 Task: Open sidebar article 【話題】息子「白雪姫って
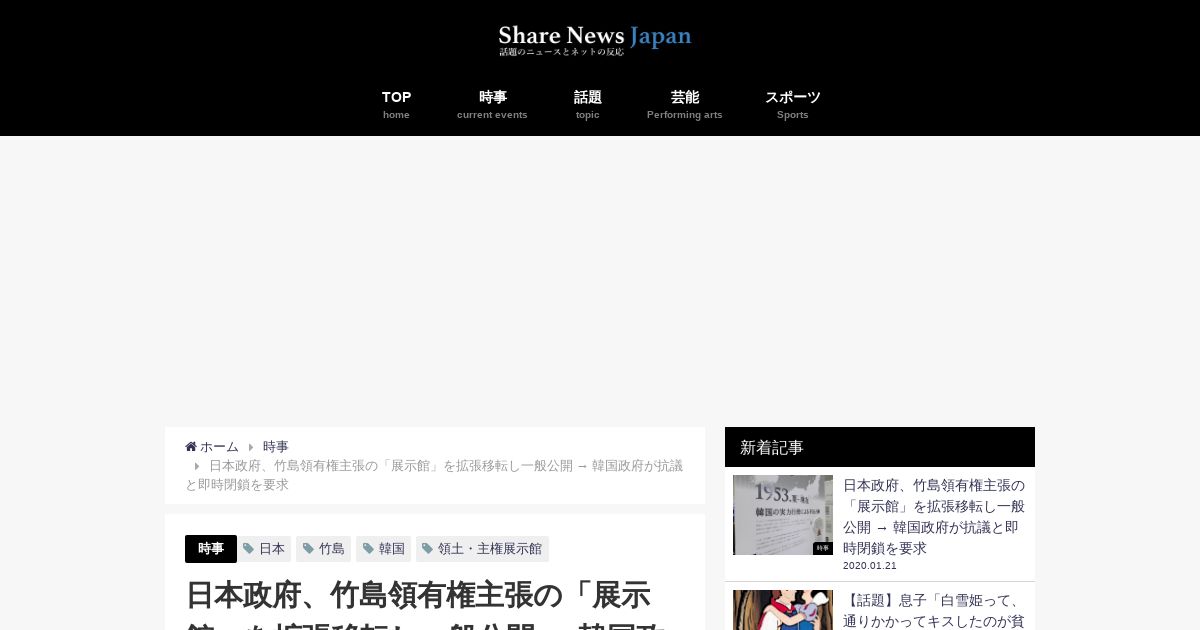tap(934, 610)
